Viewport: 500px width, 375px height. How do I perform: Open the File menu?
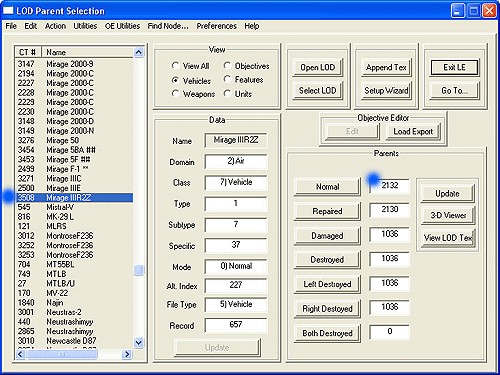[11, 26]
